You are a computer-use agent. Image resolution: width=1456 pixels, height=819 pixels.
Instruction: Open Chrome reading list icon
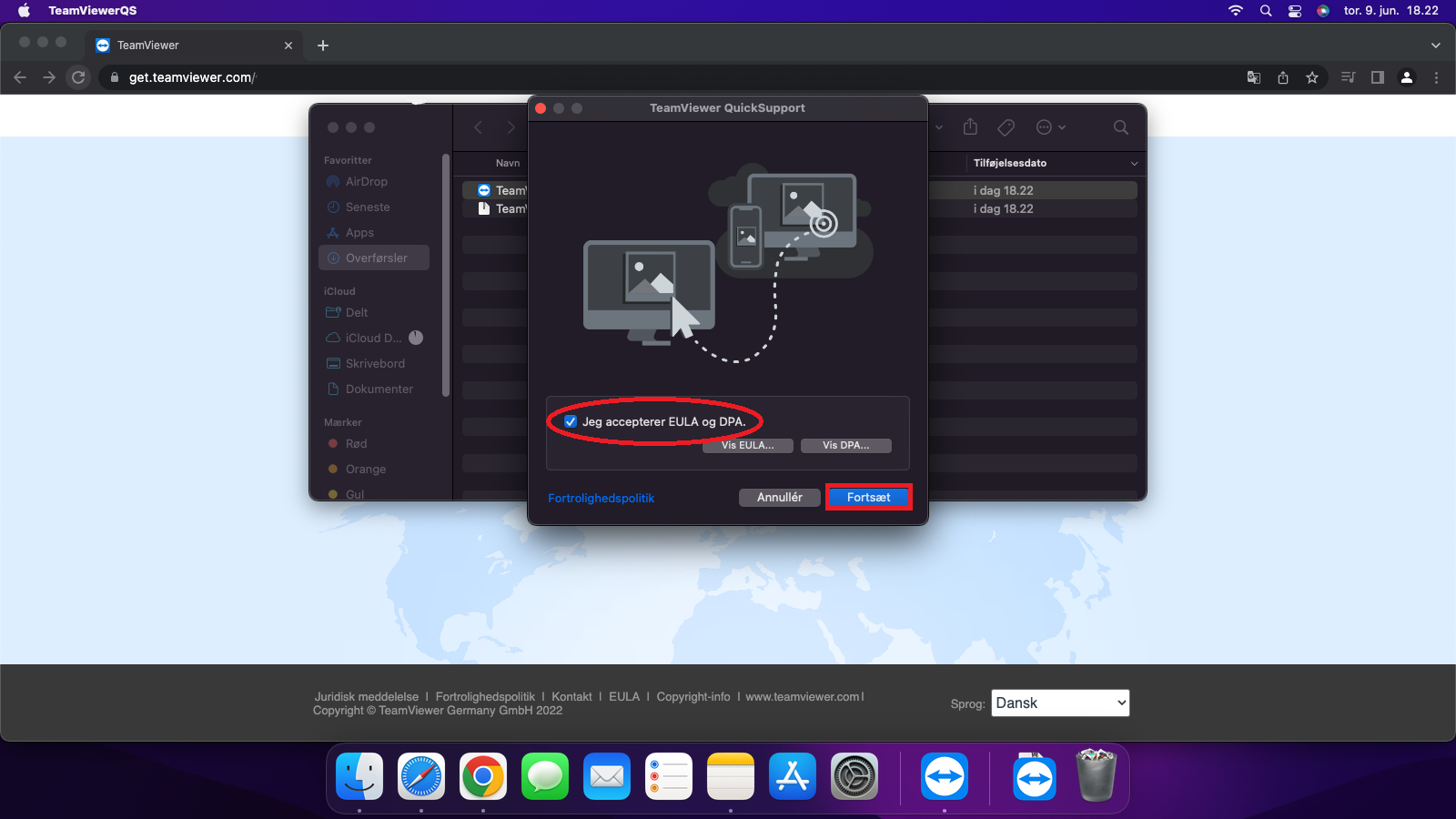click(x=1349, y=77)
